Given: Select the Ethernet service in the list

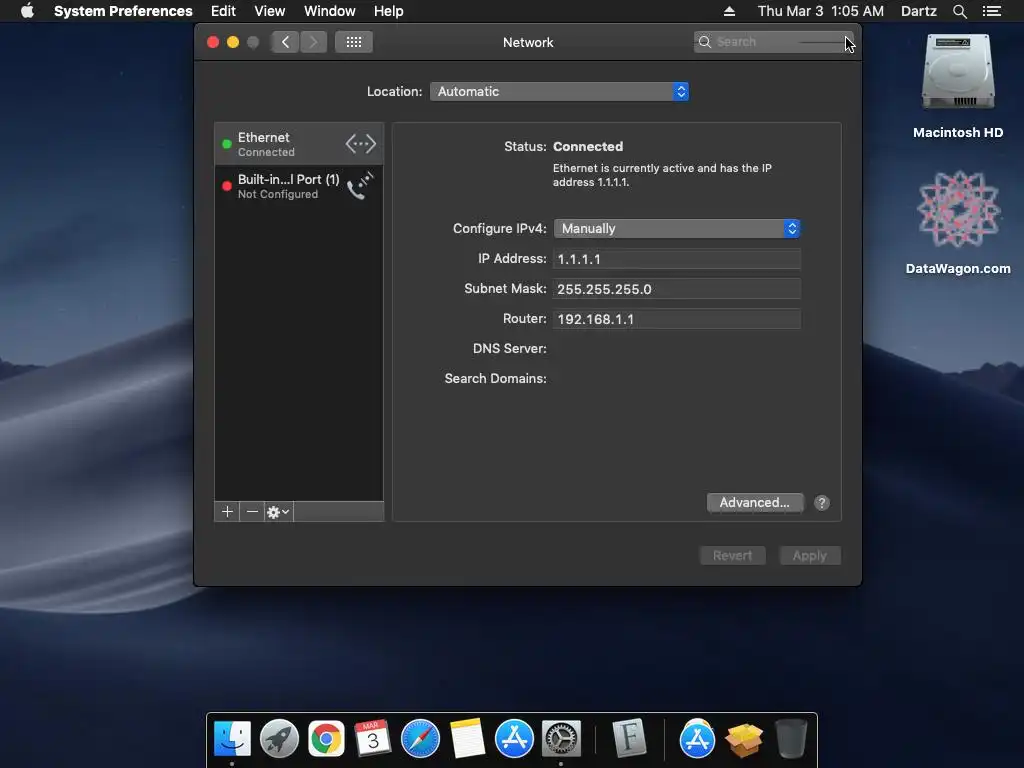Looking at the screenshot, I should (299, 144).
